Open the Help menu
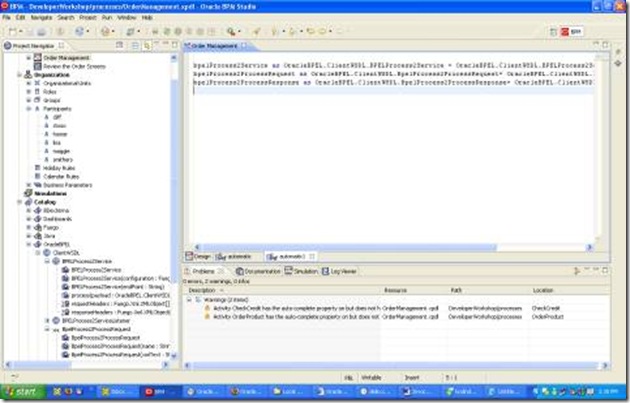The image size is (630, 403). [x=147, y=18]
